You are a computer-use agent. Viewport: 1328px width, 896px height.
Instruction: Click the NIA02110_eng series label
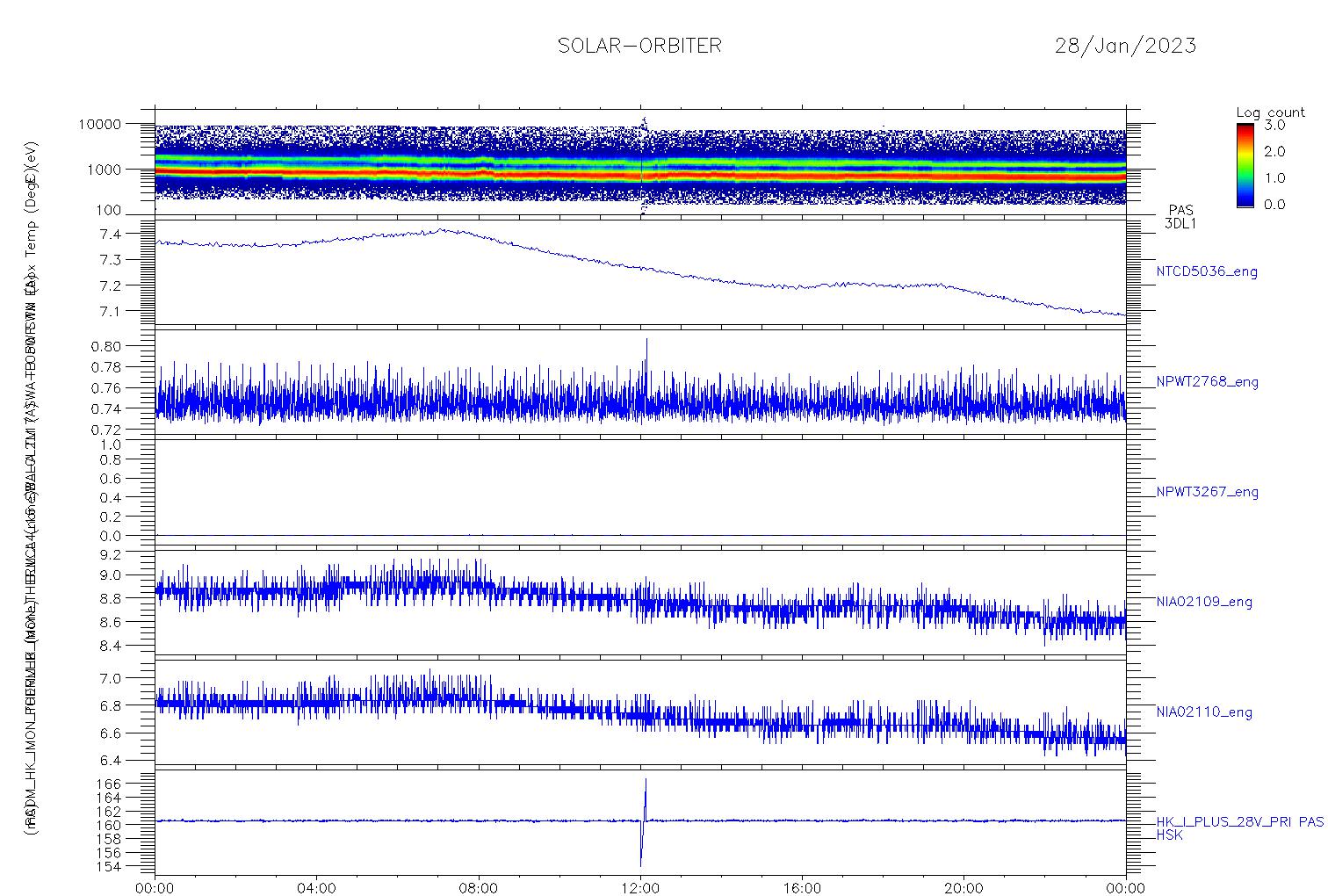[x=1204, y=712]
